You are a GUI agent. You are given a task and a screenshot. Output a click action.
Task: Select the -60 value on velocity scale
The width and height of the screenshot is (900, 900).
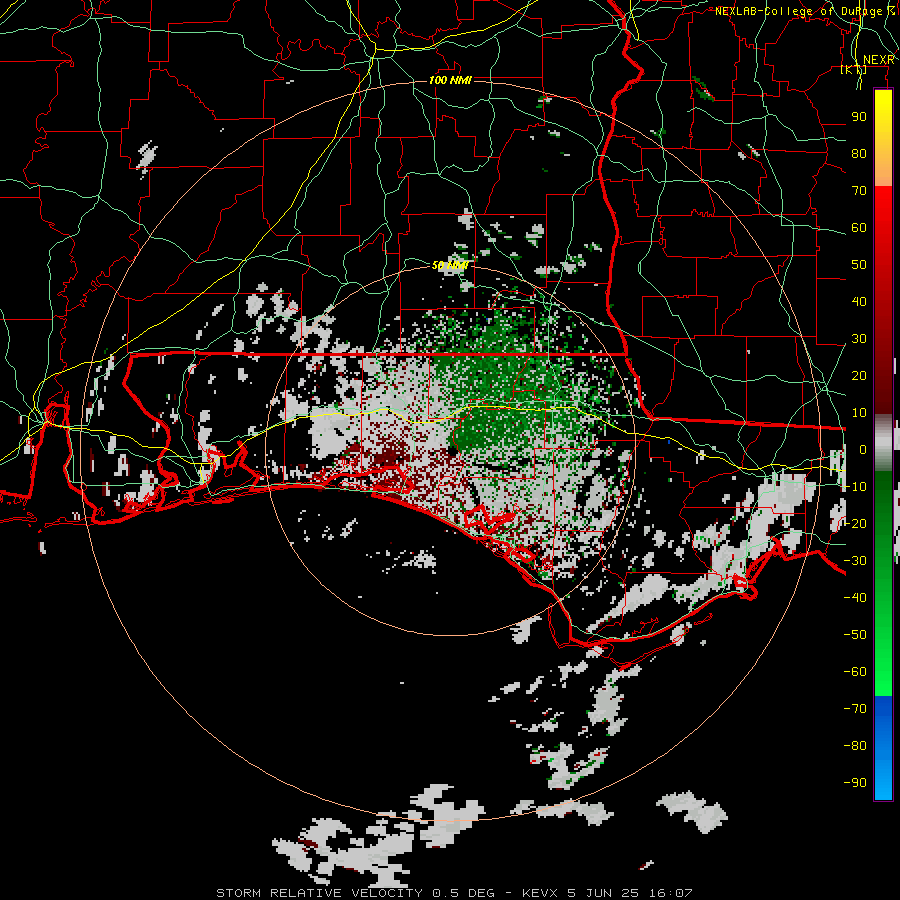855,672
